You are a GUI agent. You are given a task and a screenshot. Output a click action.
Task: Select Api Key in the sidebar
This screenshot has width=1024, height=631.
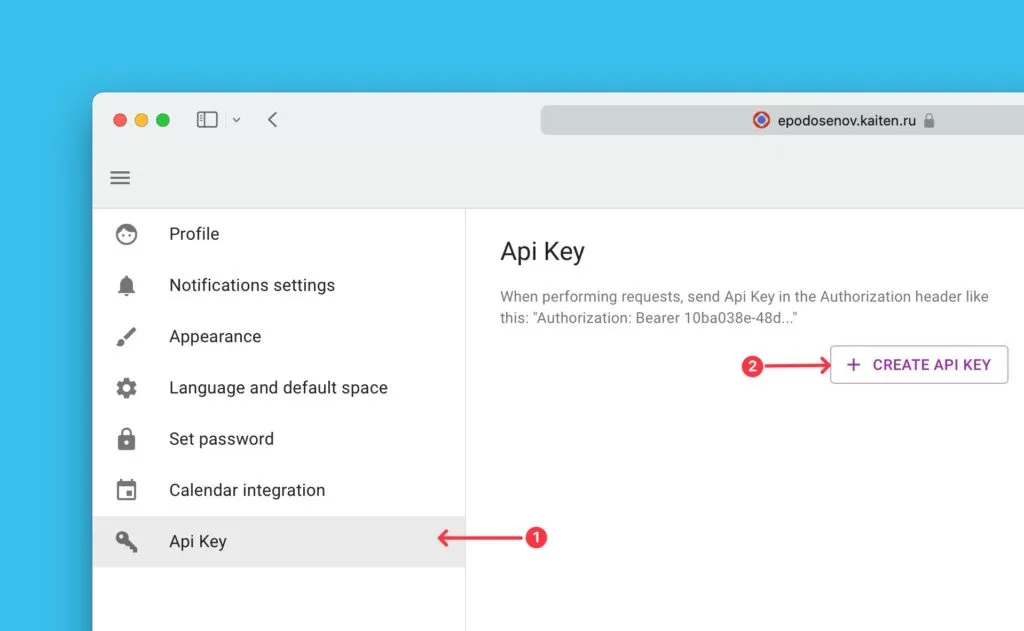(198, 542)
